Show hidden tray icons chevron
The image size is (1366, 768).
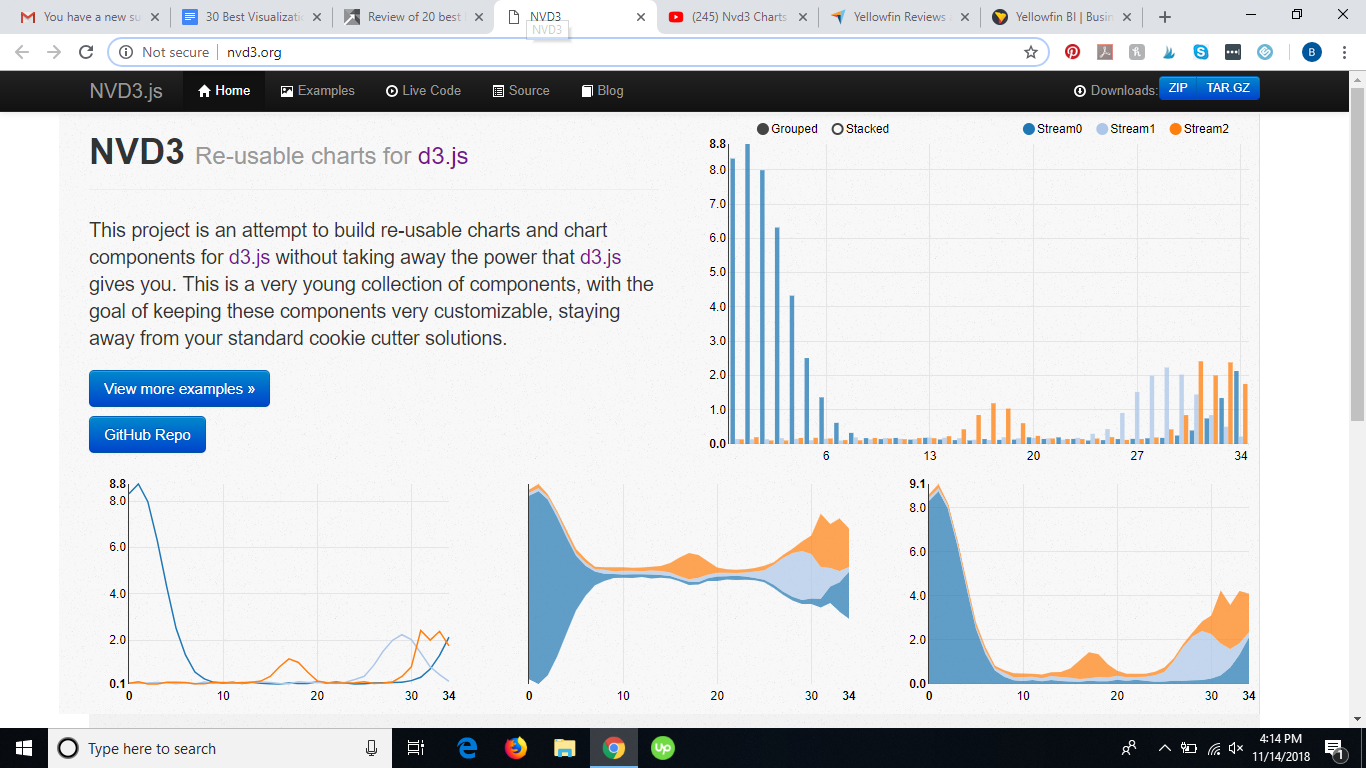click(1165, 748)
